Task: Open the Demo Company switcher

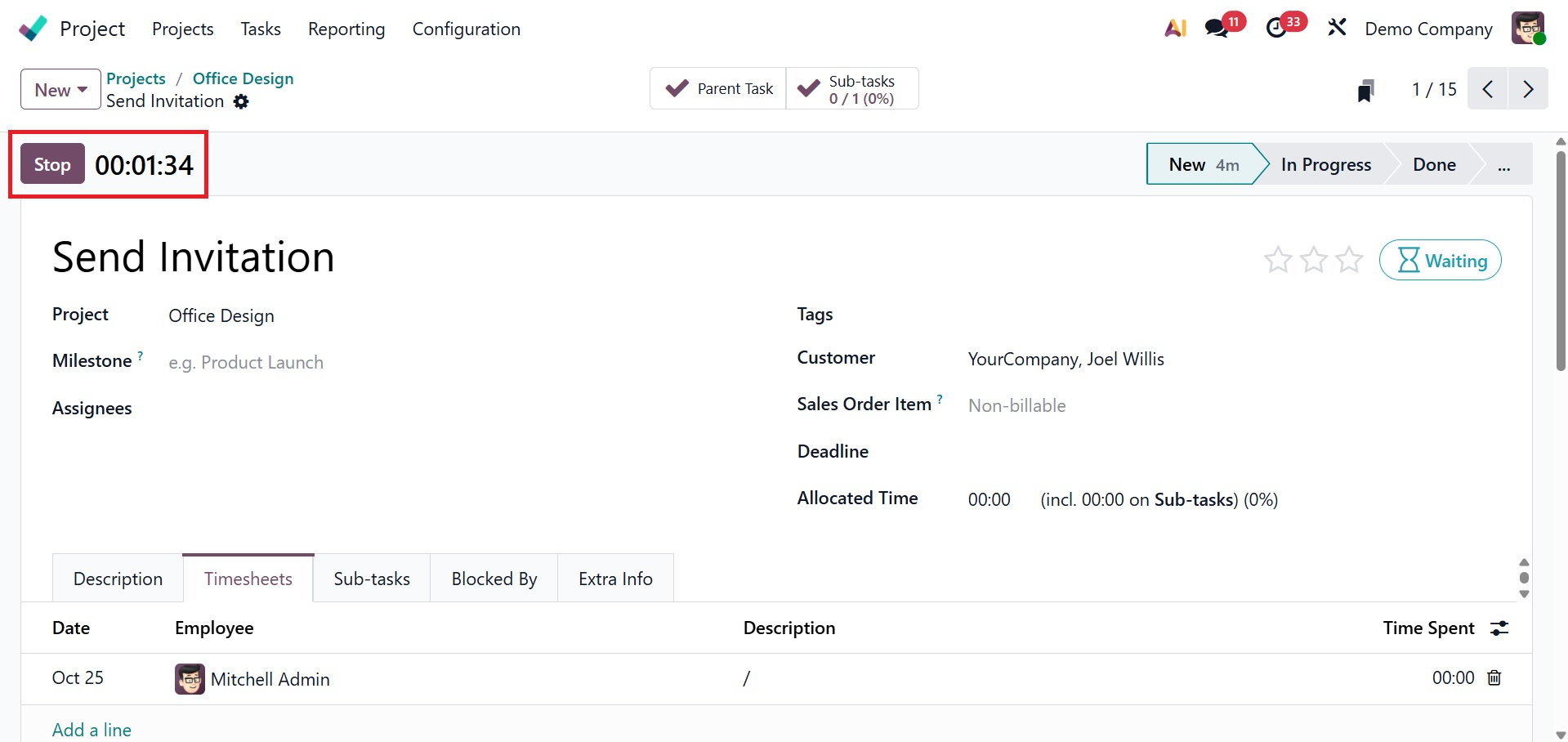Action: tap(1428, 29)
